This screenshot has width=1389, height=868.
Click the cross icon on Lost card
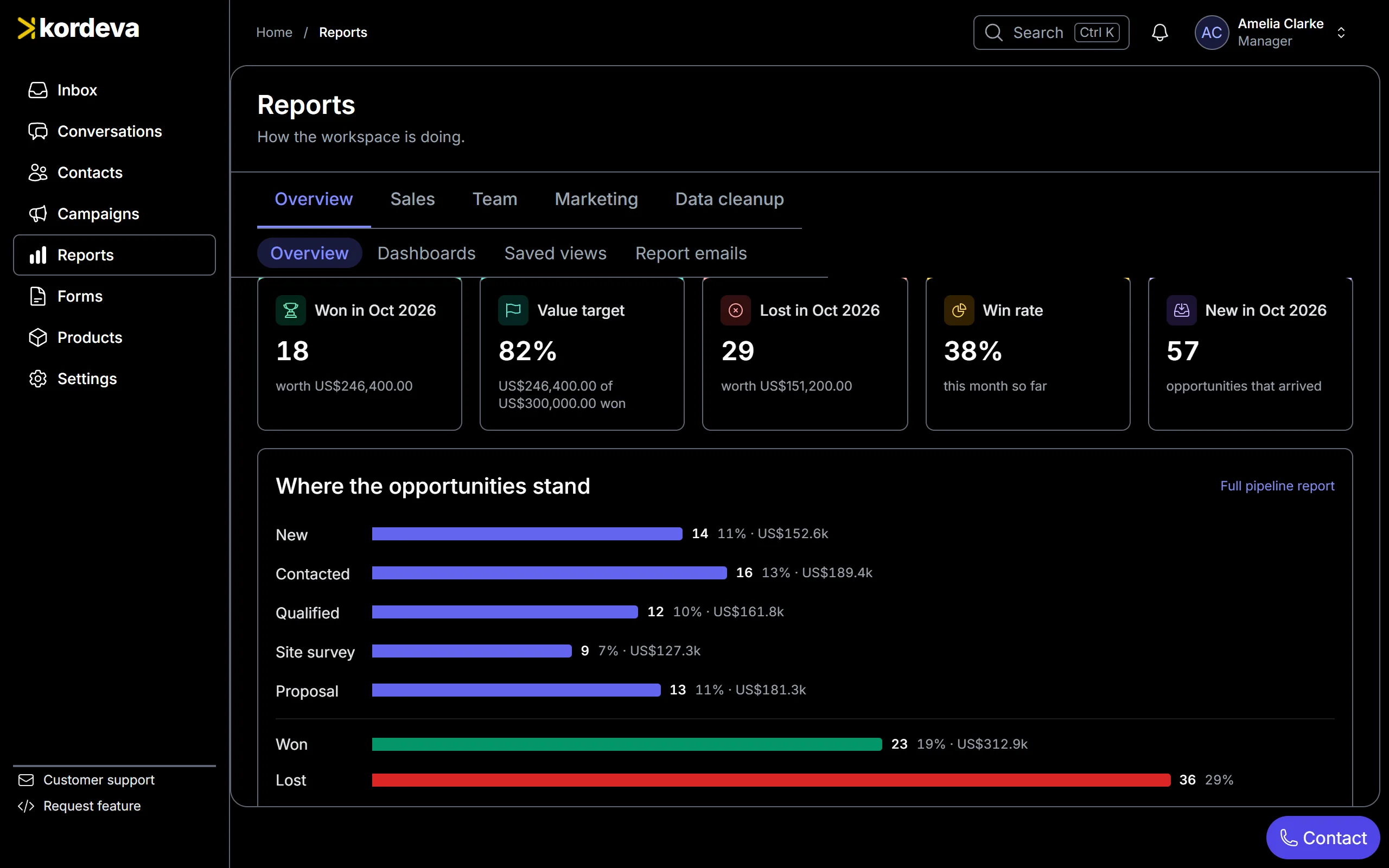(736, 310)
